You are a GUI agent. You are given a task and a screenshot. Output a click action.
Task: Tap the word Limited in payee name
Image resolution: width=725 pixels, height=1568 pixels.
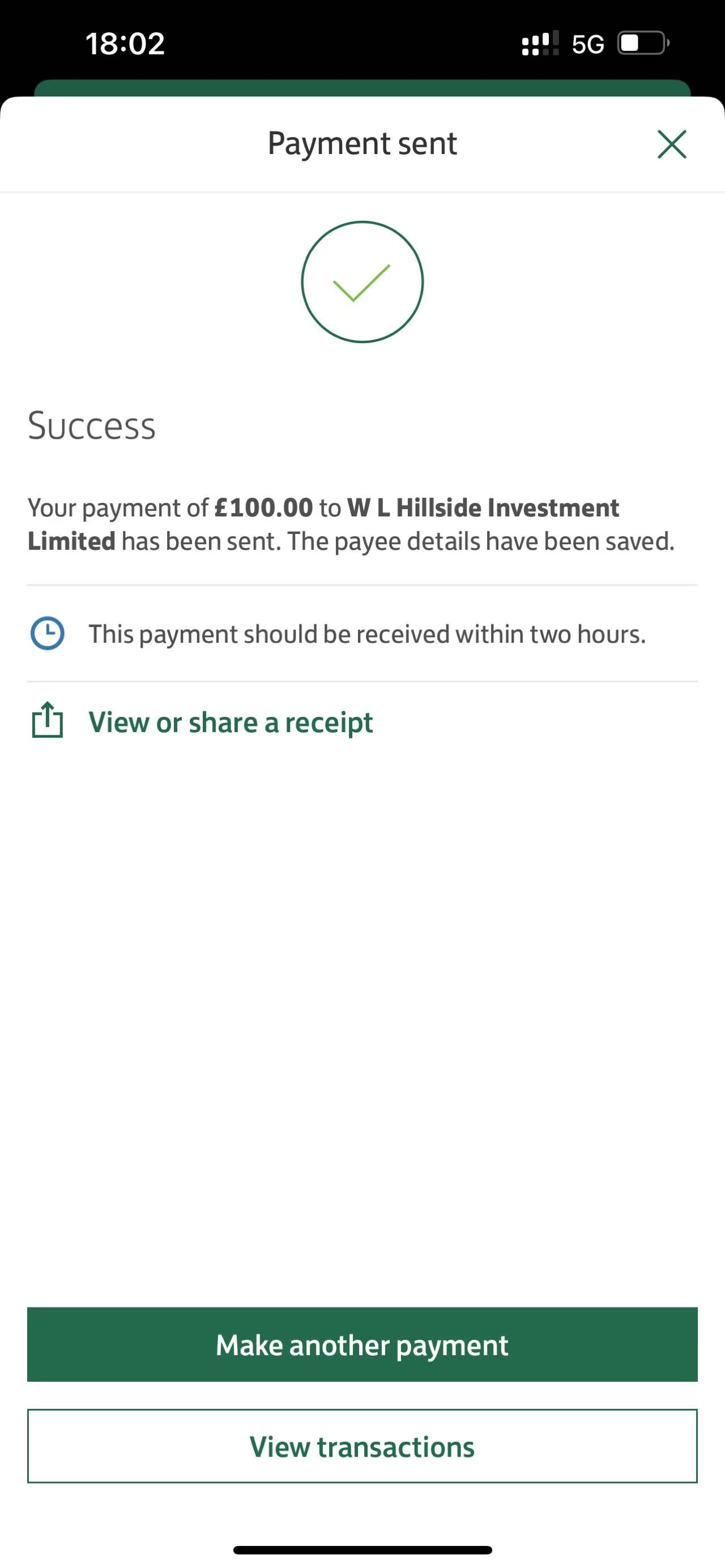71,541
